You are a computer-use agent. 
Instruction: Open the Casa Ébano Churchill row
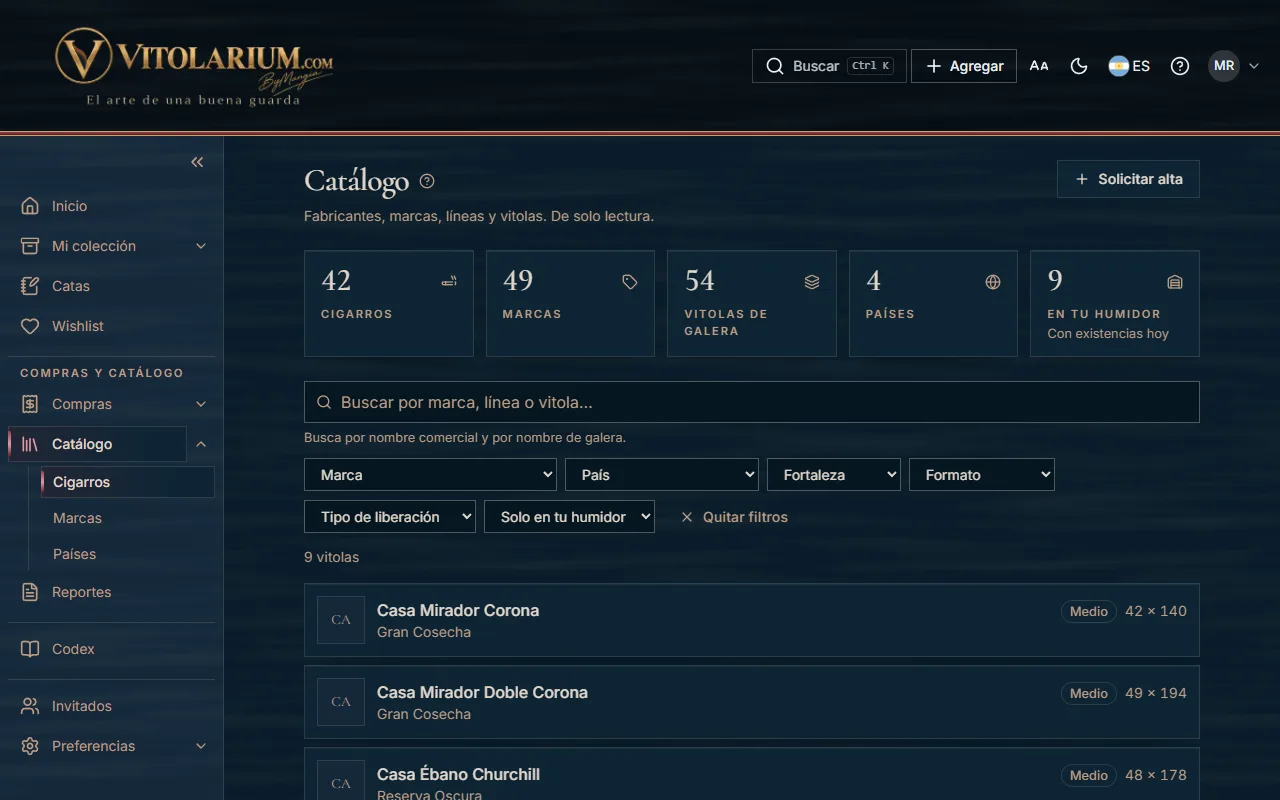[x=752, y=774]
